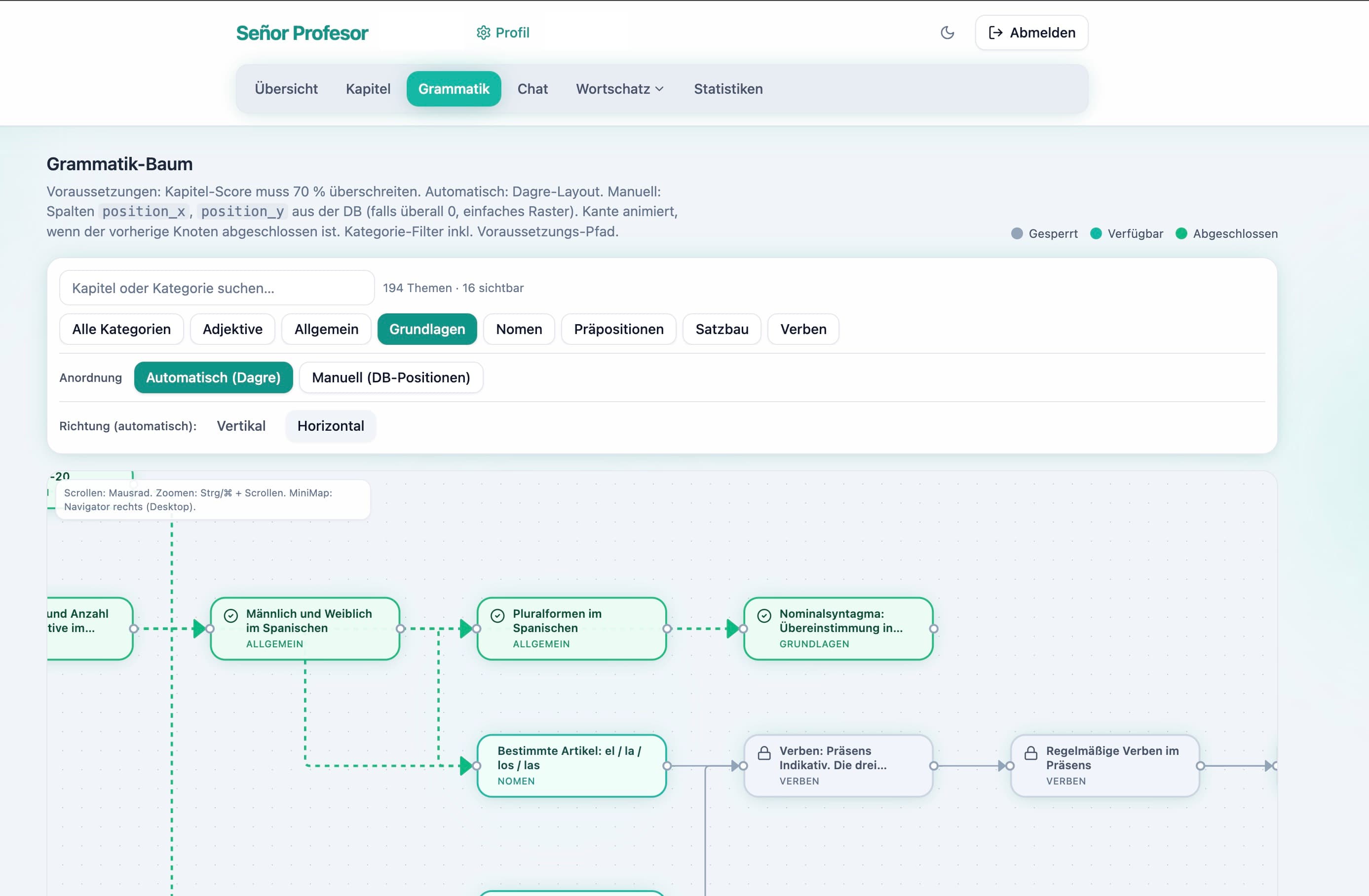The width and height of the screenshot is (1369, 896).
Task: Open the Bestimmte Artikel: el / la / los / las node
Action: [x=572, y=765]
